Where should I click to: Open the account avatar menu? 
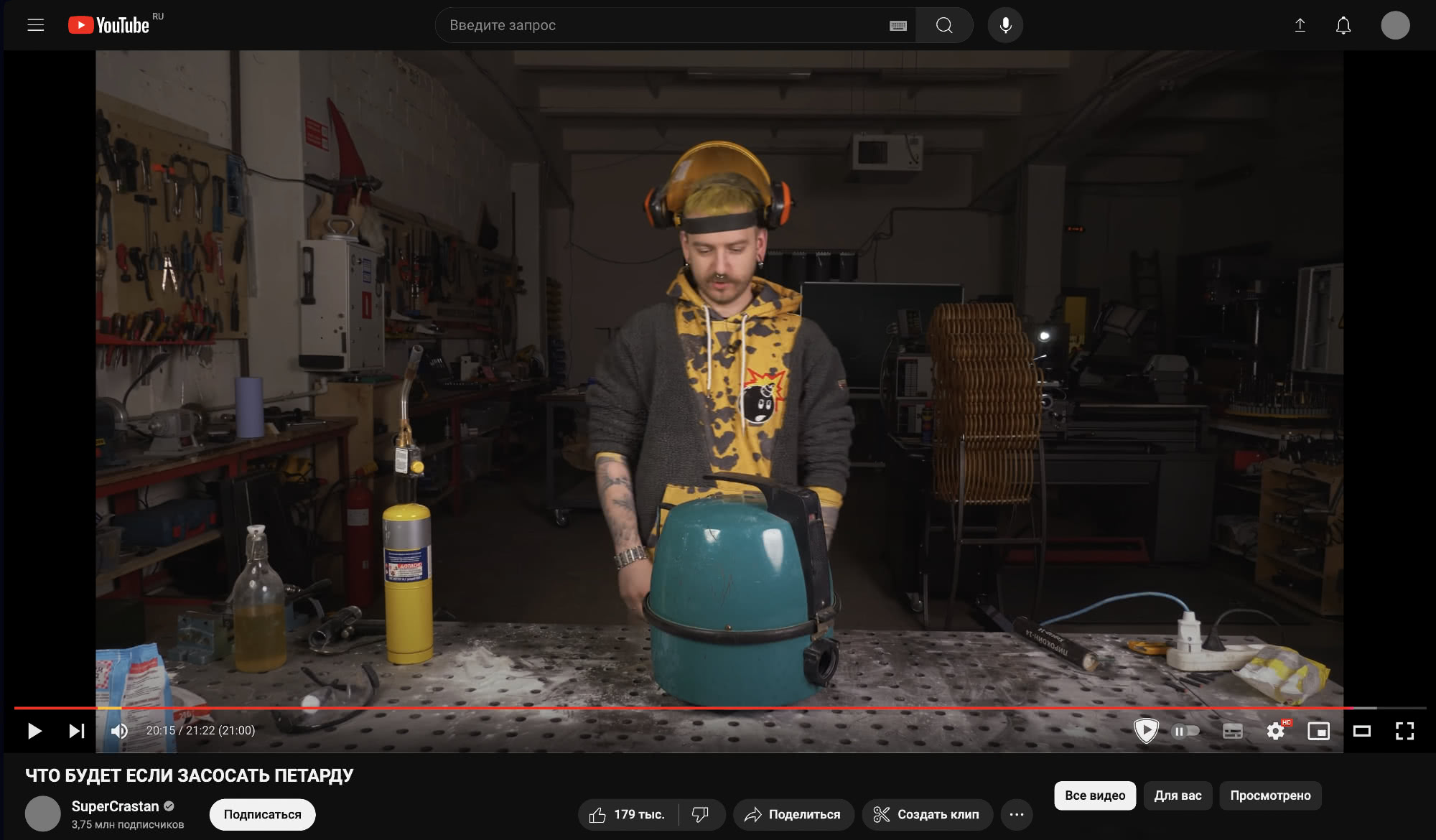click(1395, 25)
